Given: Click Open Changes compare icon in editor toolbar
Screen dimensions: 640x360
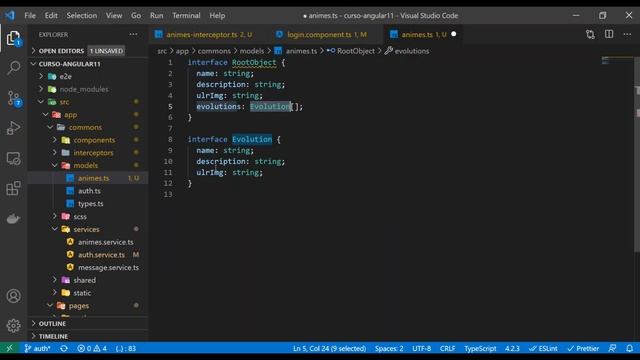Looking at the screenshot, I should [x=590, y=34].
